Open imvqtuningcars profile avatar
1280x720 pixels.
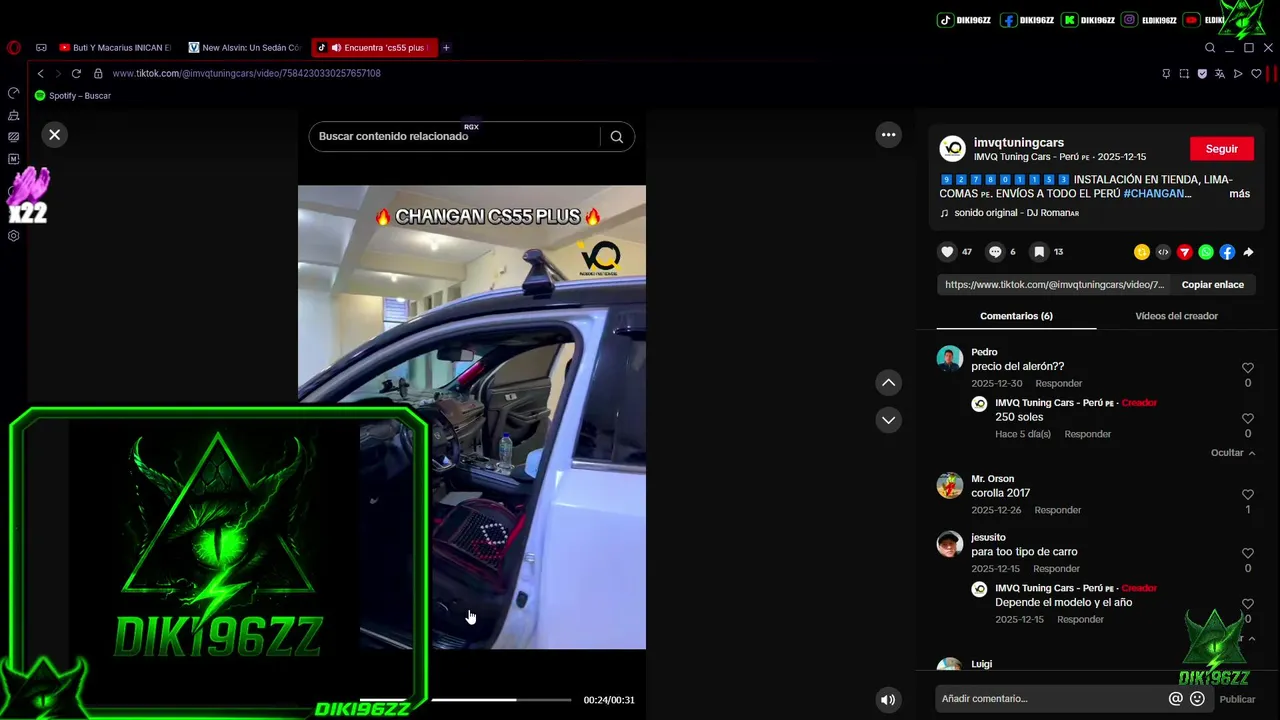pyautogui.click(x=952, y=149)
